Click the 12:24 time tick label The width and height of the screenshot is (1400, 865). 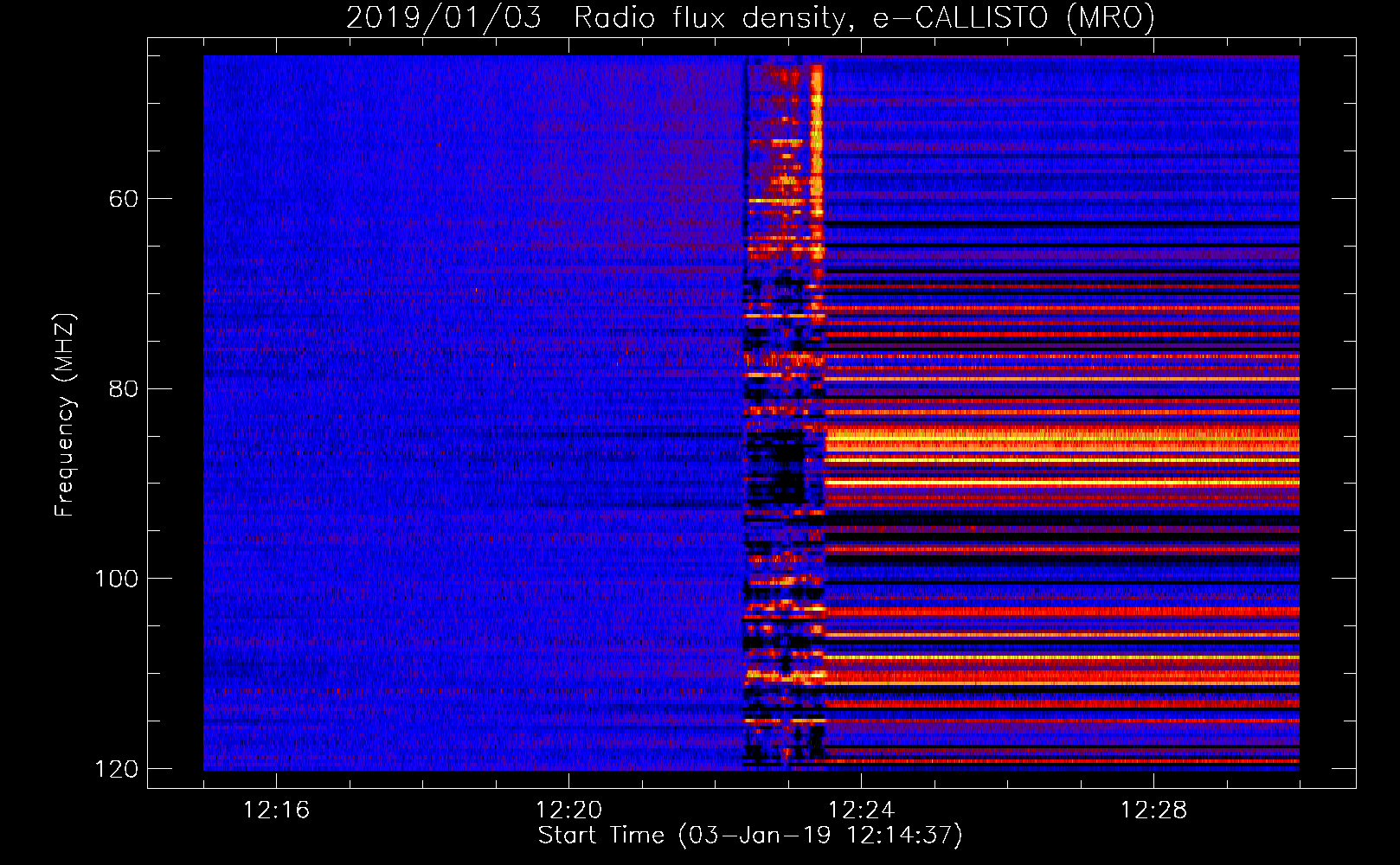tap(861, 811)
